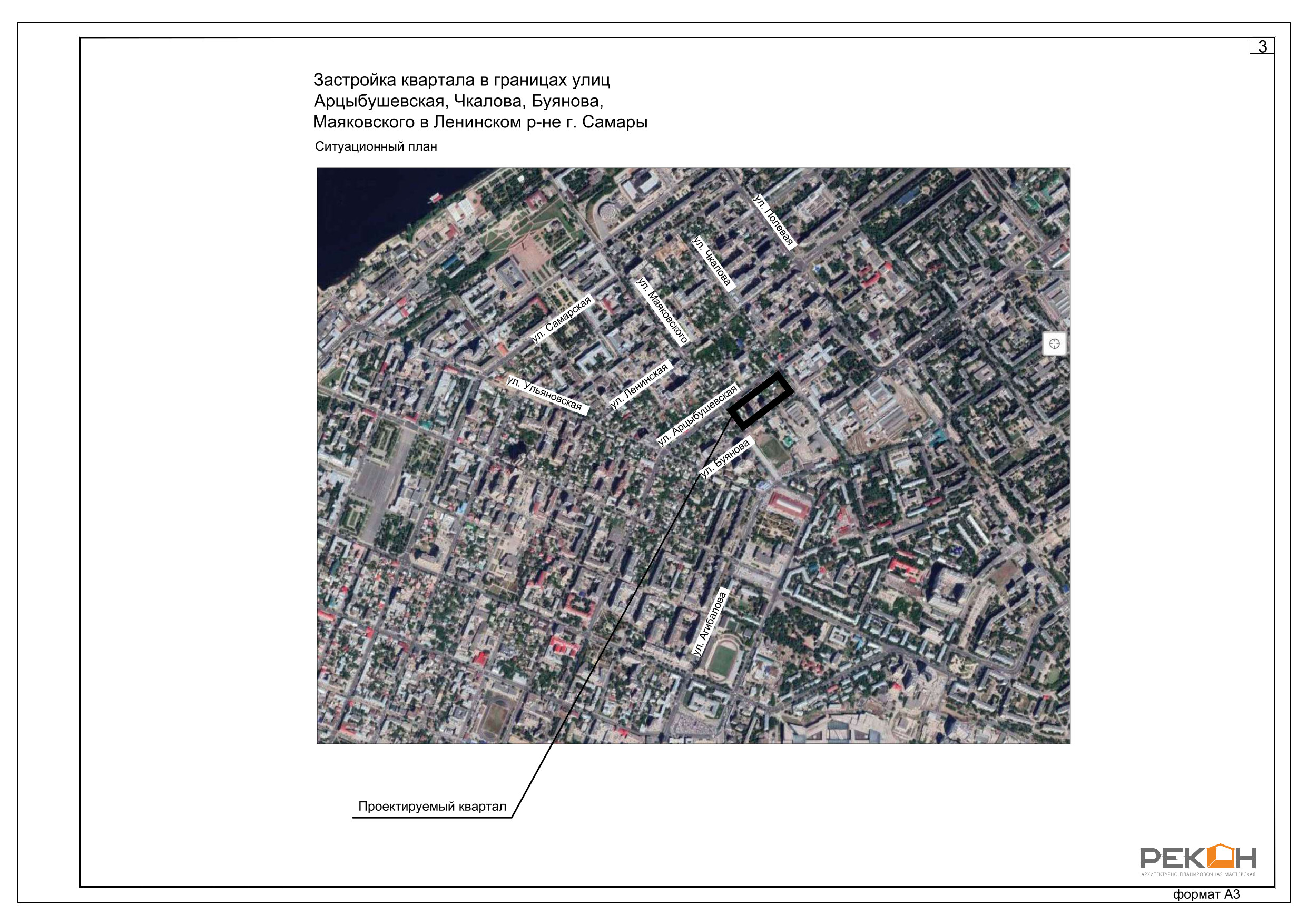Click the Ситуационный план subtitle
1307x924 pixels.
point(376,147)
